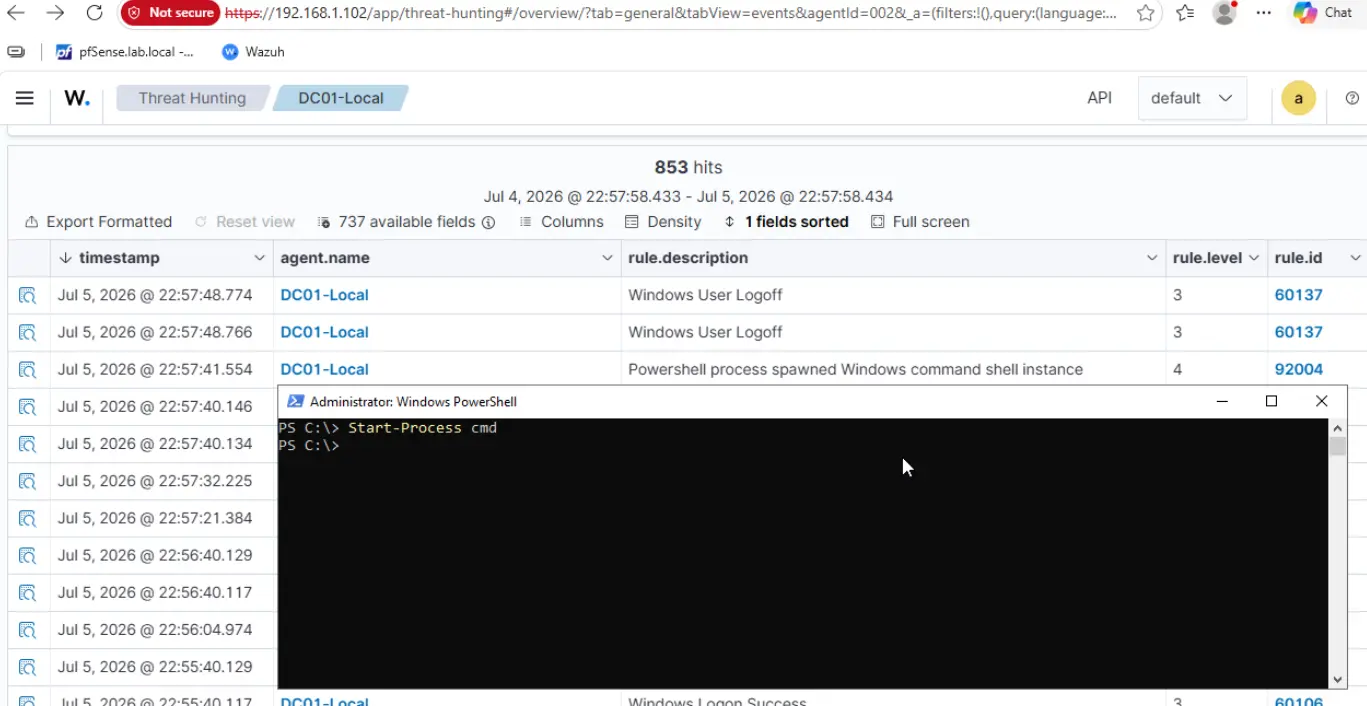Screen dimensions: 1367x706
Task: Open Density display options
Action: tap(663, 222)
